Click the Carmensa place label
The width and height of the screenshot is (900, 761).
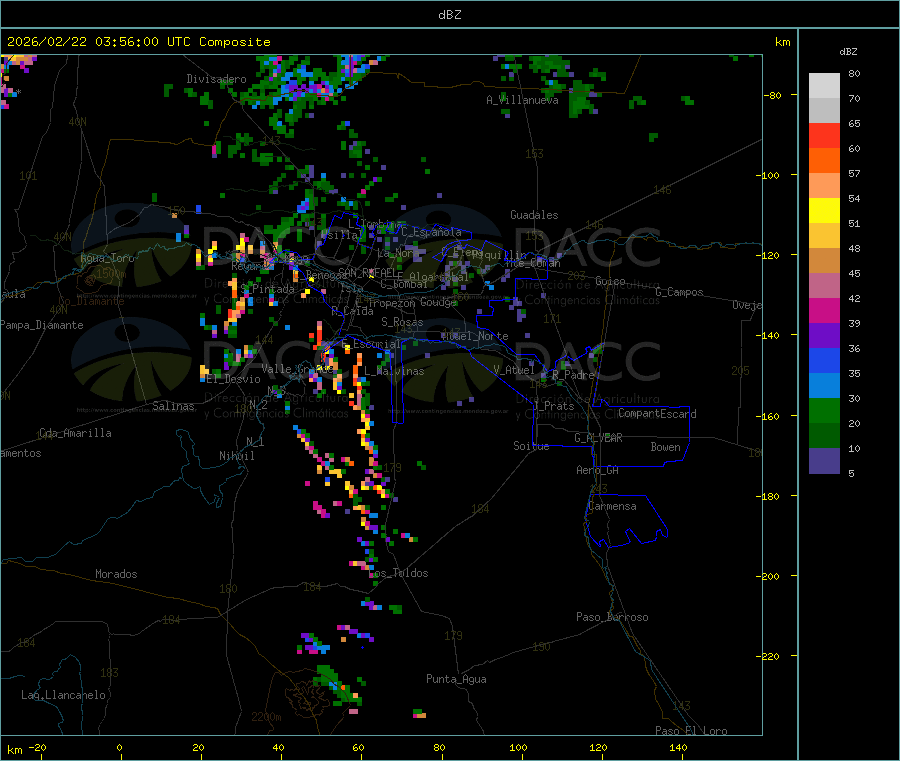pyautogui.click(x=612, y=506)
